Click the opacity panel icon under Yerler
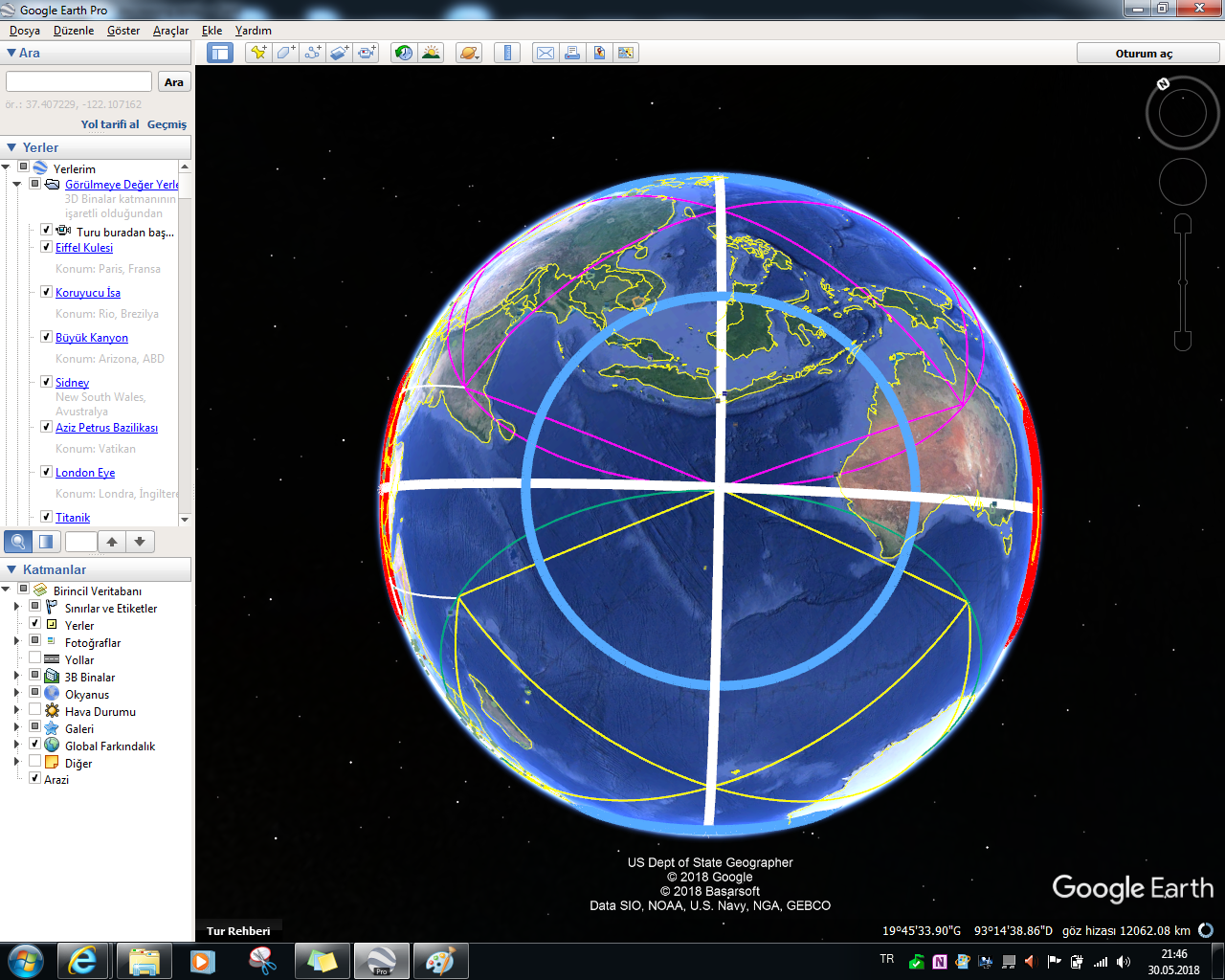The width and height of the screenshot is (1225, 980). pos(46,542)
